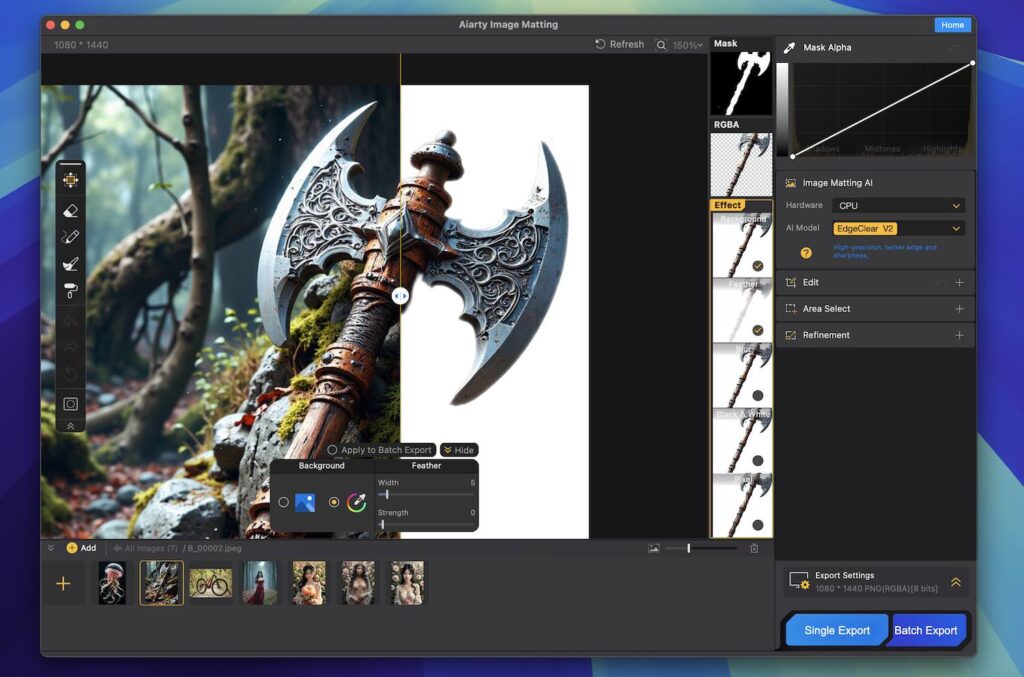1024x677 pixels.
Task: Click the before/after split handle
Action: click(400, 296)
